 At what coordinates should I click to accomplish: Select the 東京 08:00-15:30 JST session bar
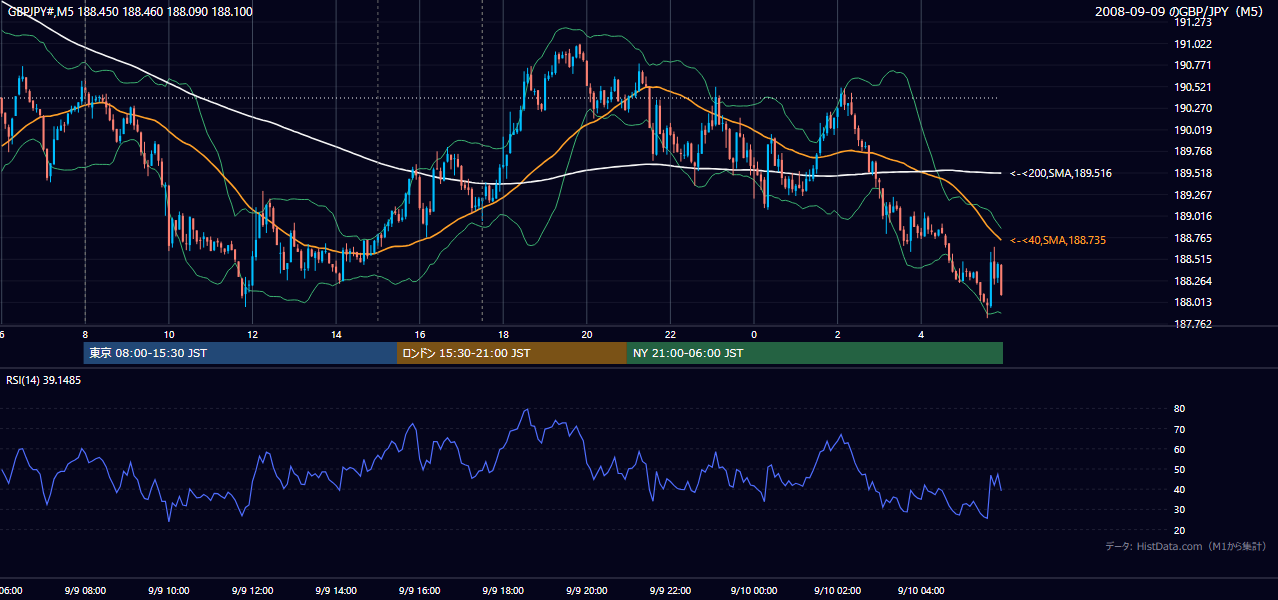click(x=240, y=353)
